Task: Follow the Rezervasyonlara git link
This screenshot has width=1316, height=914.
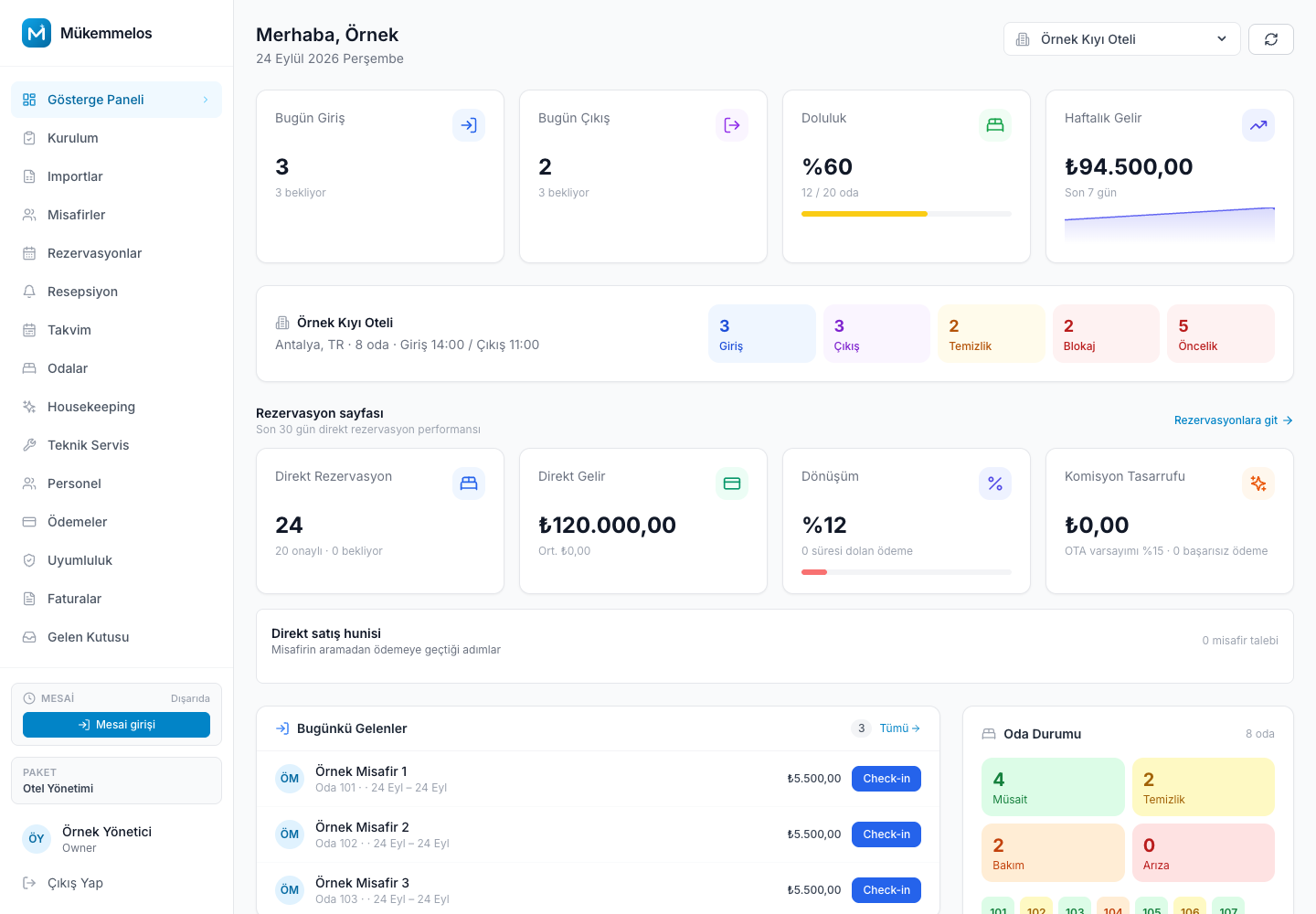Action: coord(1234,420)
